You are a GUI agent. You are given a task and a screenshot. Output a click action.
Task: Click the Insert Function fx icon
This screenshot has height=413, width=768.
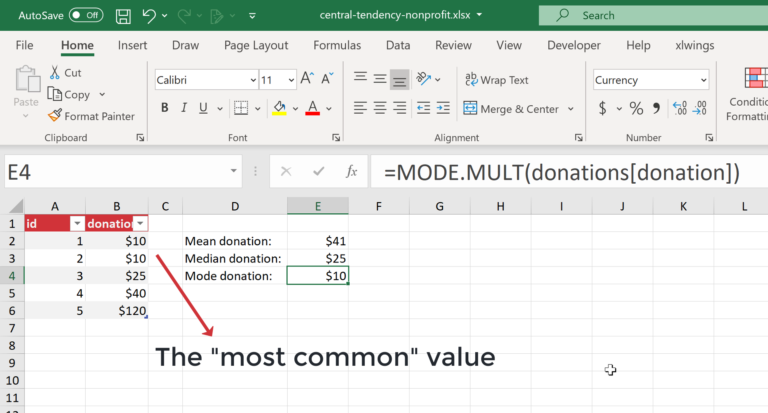coord(351,172)
